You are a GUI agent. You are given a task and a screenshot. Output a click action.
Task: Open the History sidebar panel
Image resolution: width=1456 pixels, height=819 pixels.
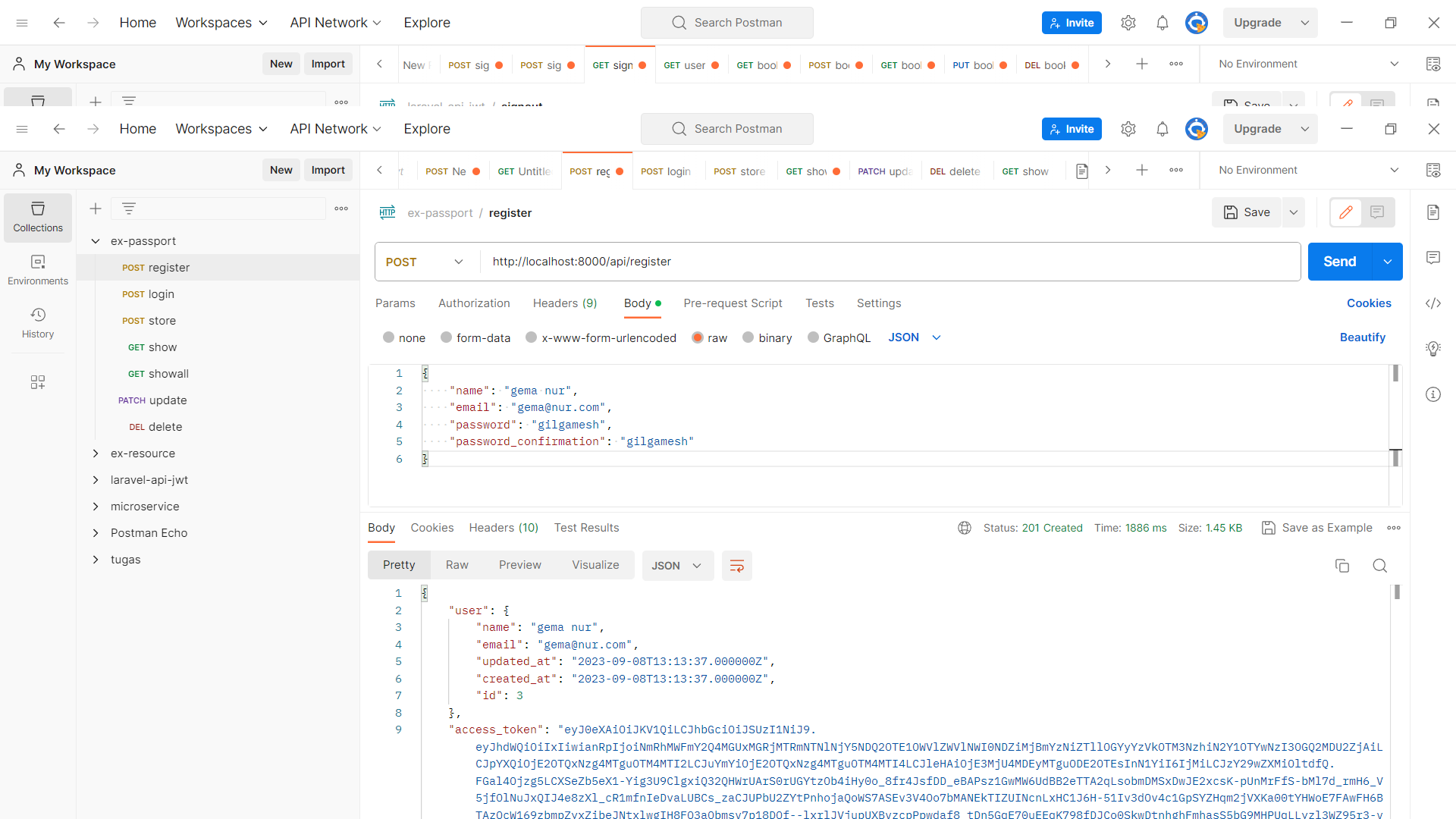[x=38, y=322]
